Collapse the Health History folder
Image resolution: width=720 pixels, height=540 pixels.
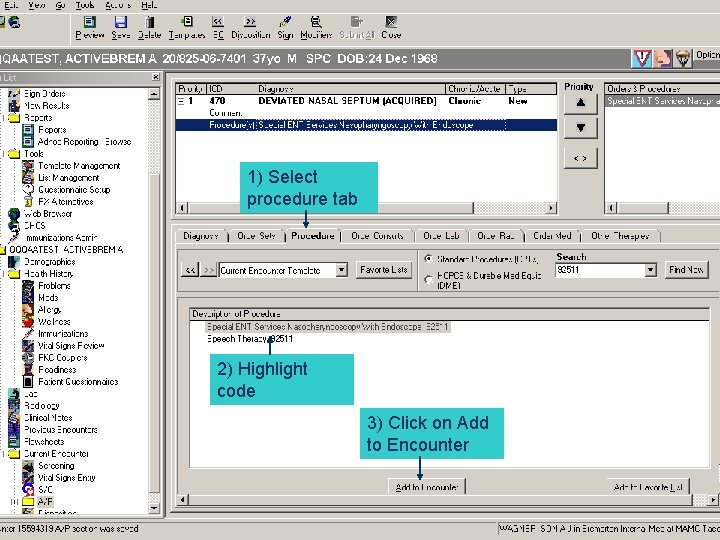point(4,274)
